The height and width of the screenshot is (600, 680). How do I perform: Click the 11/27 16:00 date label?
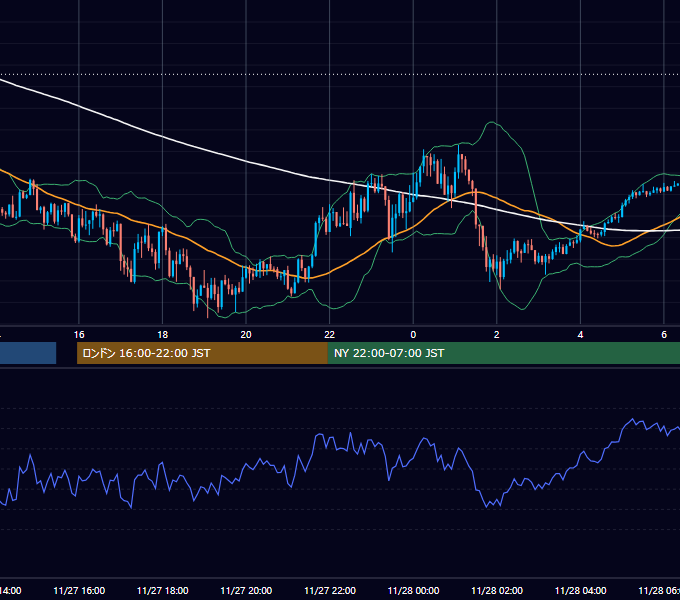click(79, 590)
